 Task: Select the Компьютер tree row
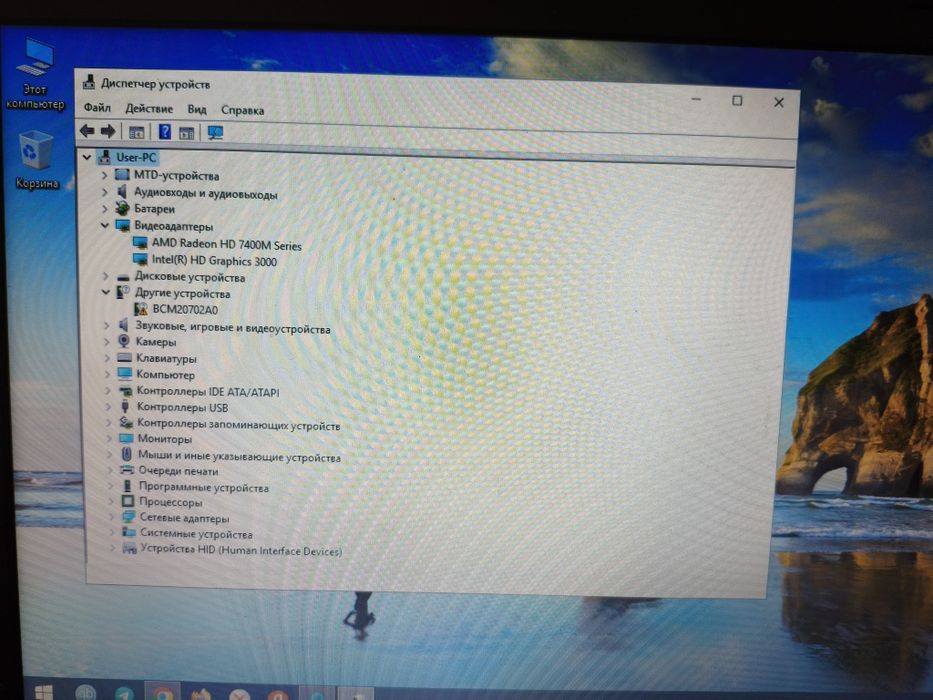coord(165,375)
